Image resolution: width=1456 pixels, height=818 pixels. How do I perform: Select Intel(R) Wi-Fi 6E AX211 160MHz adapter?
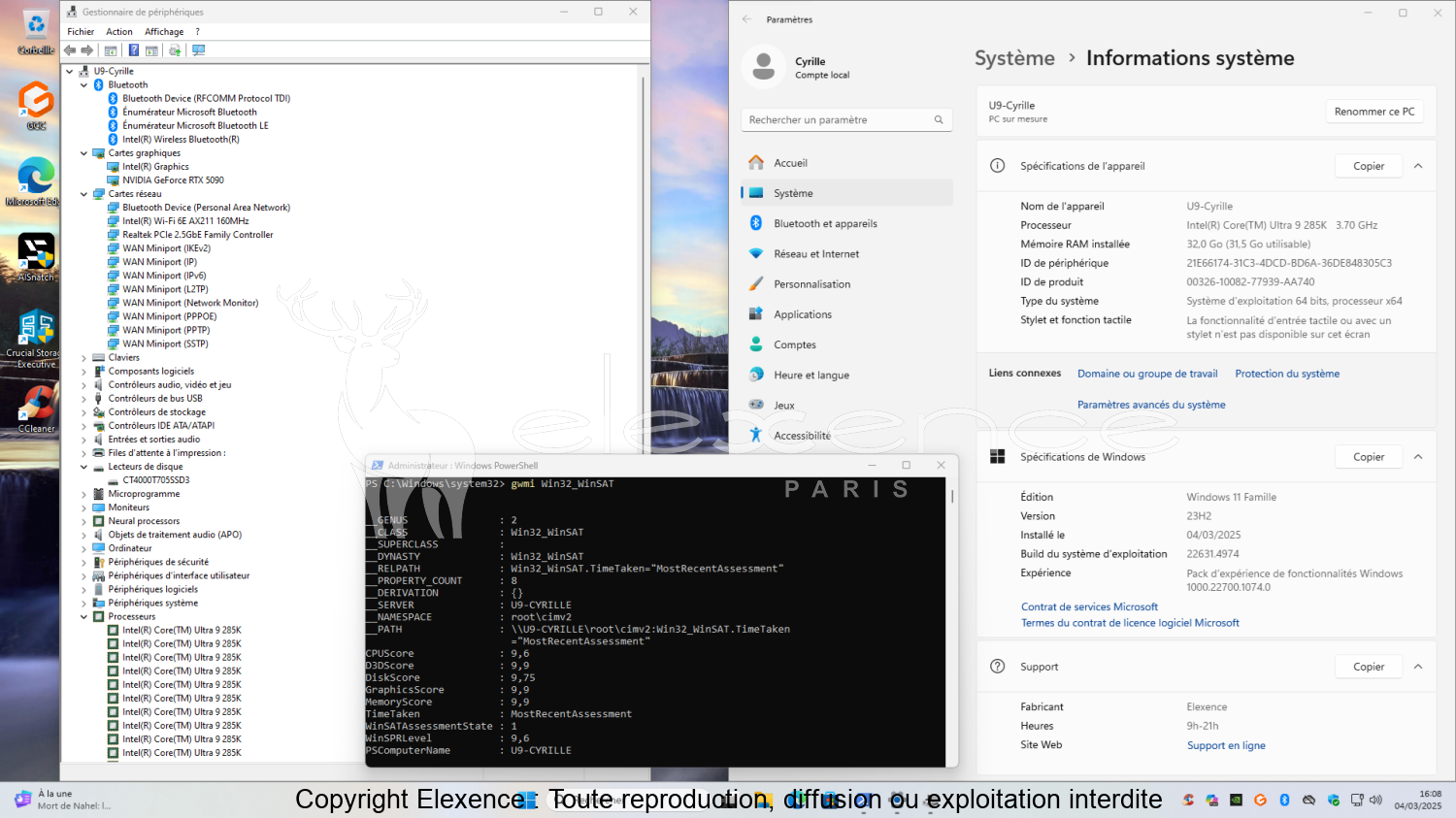185,221
